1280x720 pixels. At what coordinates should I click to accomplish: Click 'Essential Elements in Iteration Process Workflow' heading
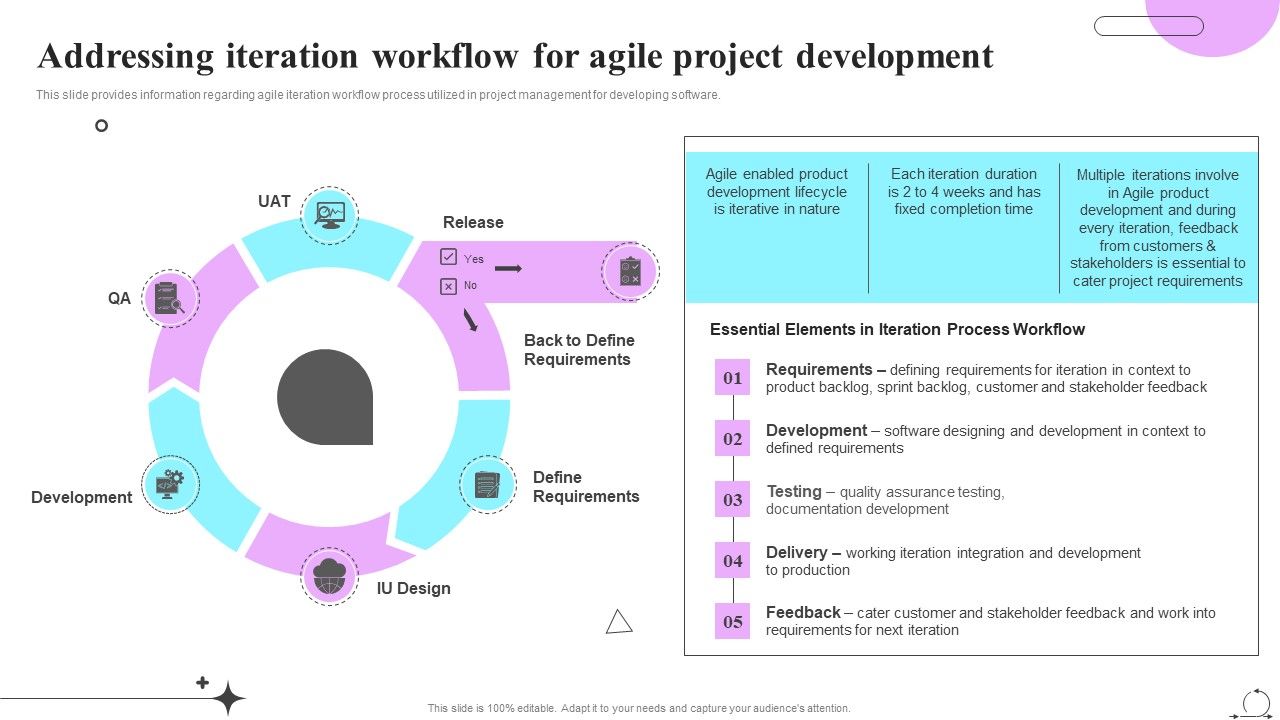click(897, 329)
